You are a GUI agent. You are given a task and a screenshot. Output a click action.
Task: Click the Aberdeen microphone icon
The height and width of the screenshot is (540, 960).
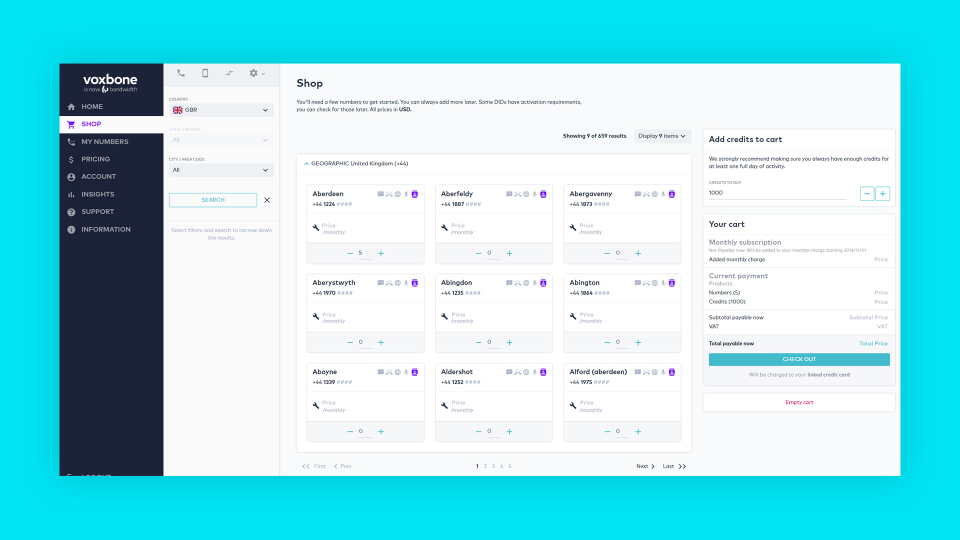[x=406, y=194]
